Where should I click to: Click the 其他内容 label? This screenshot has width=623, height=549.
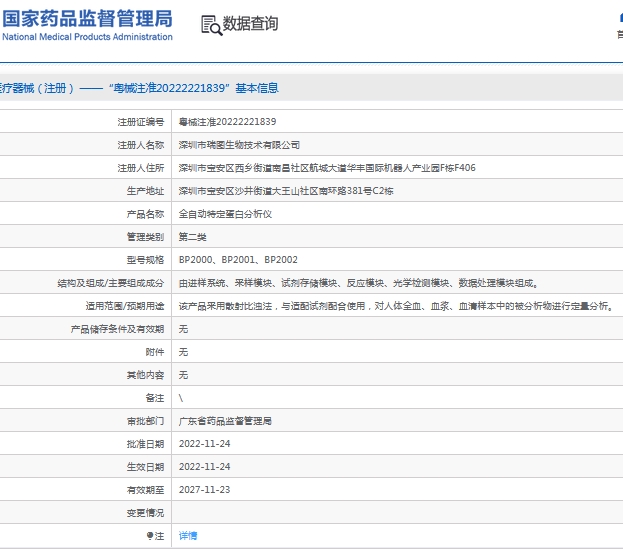click(145, 375)
